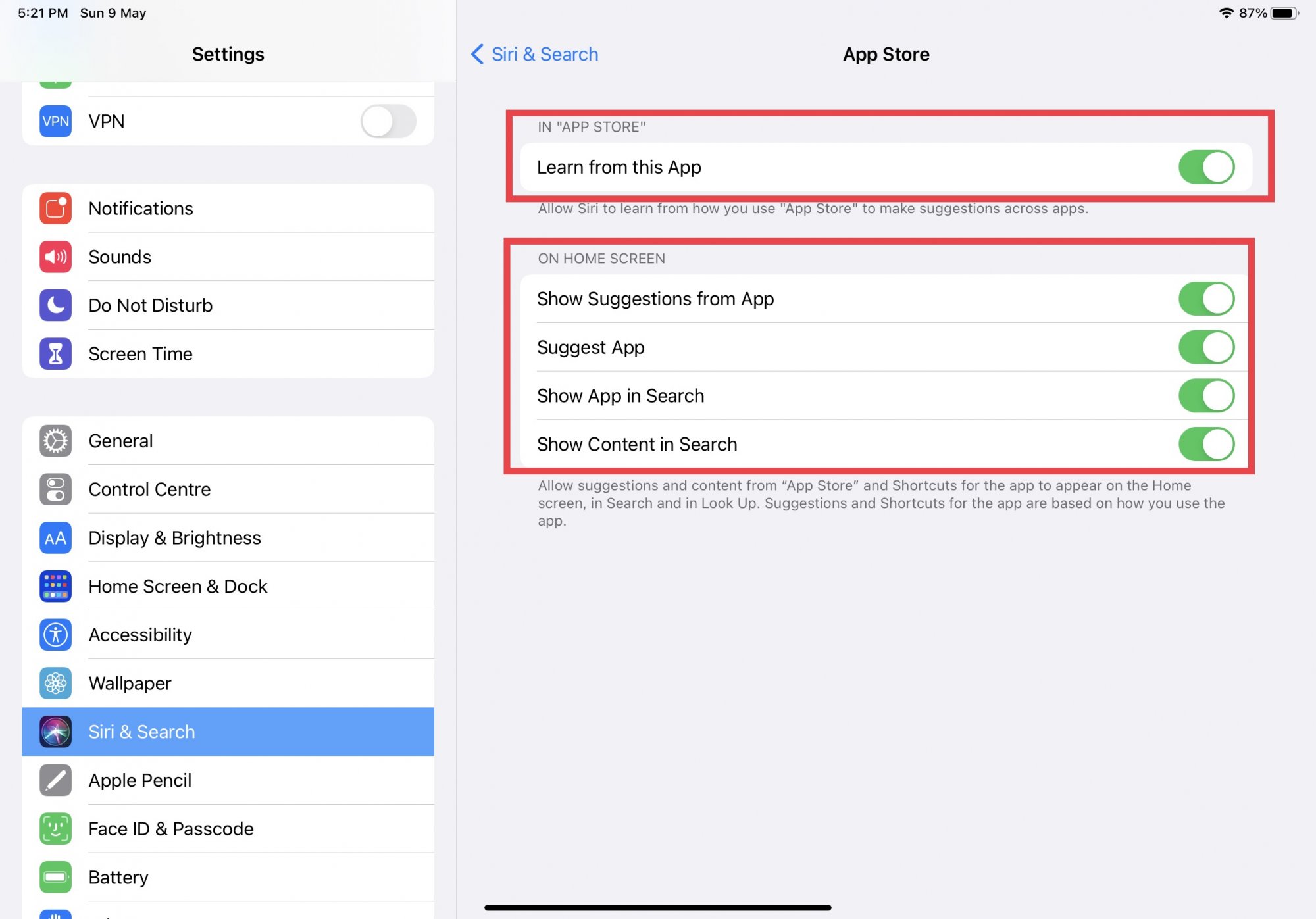The image size is (1316, 919).
Task: Go back to Siri & Search
Action: [535, 54]
